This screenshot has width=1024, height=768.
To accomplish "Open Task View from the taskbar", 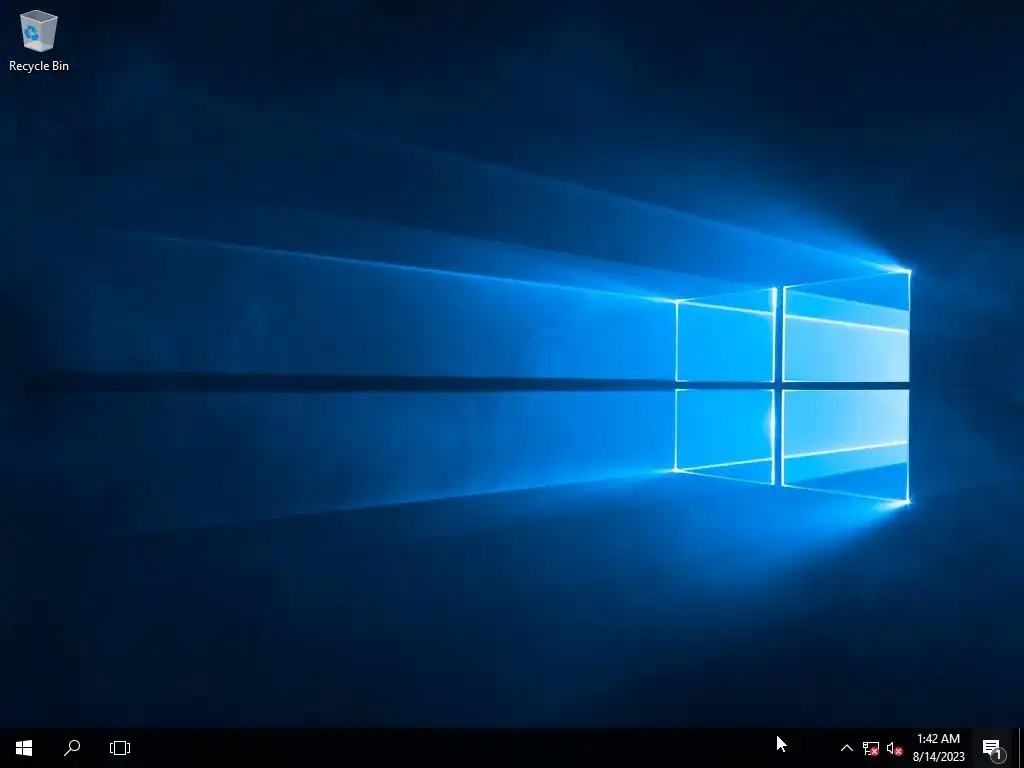I will [x=120, y=748].
